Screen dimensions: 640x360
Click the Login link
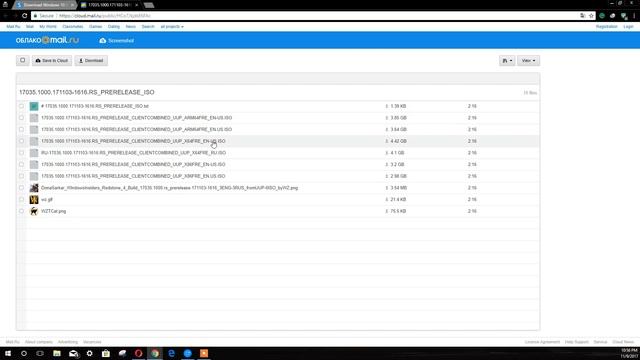coord(629,27)
